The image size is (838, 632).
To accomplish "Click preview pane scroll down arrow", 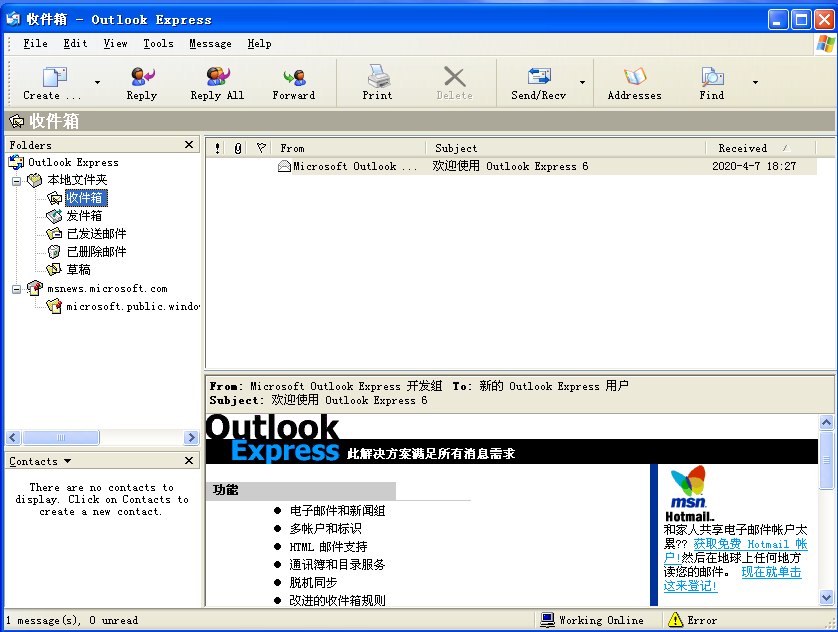I will pos(826,597).
